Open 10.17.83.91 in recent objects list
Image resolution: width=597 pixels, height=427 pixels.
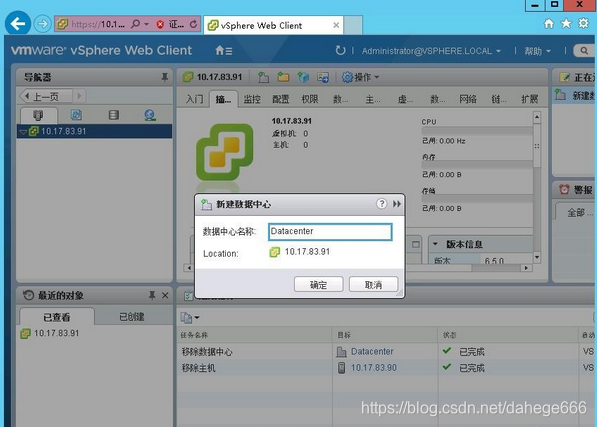click(56, 333)
